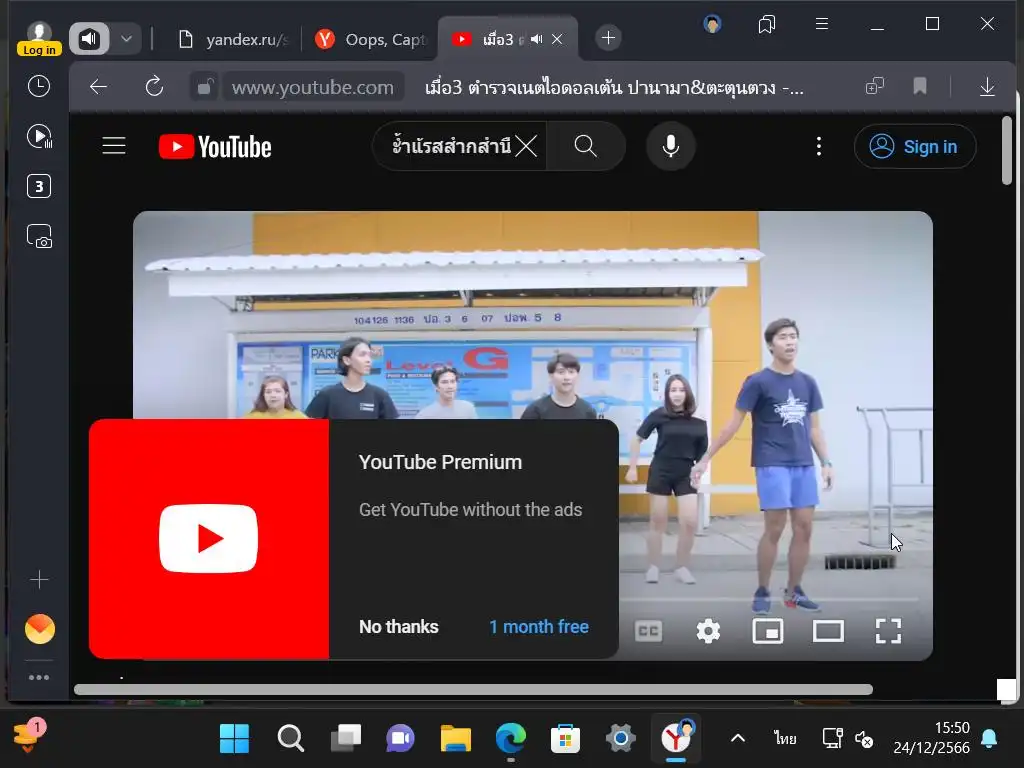Viewport: 1024px width, 768px height.
Task: Close the YouTube tab
Action: (x=557, y=39)
